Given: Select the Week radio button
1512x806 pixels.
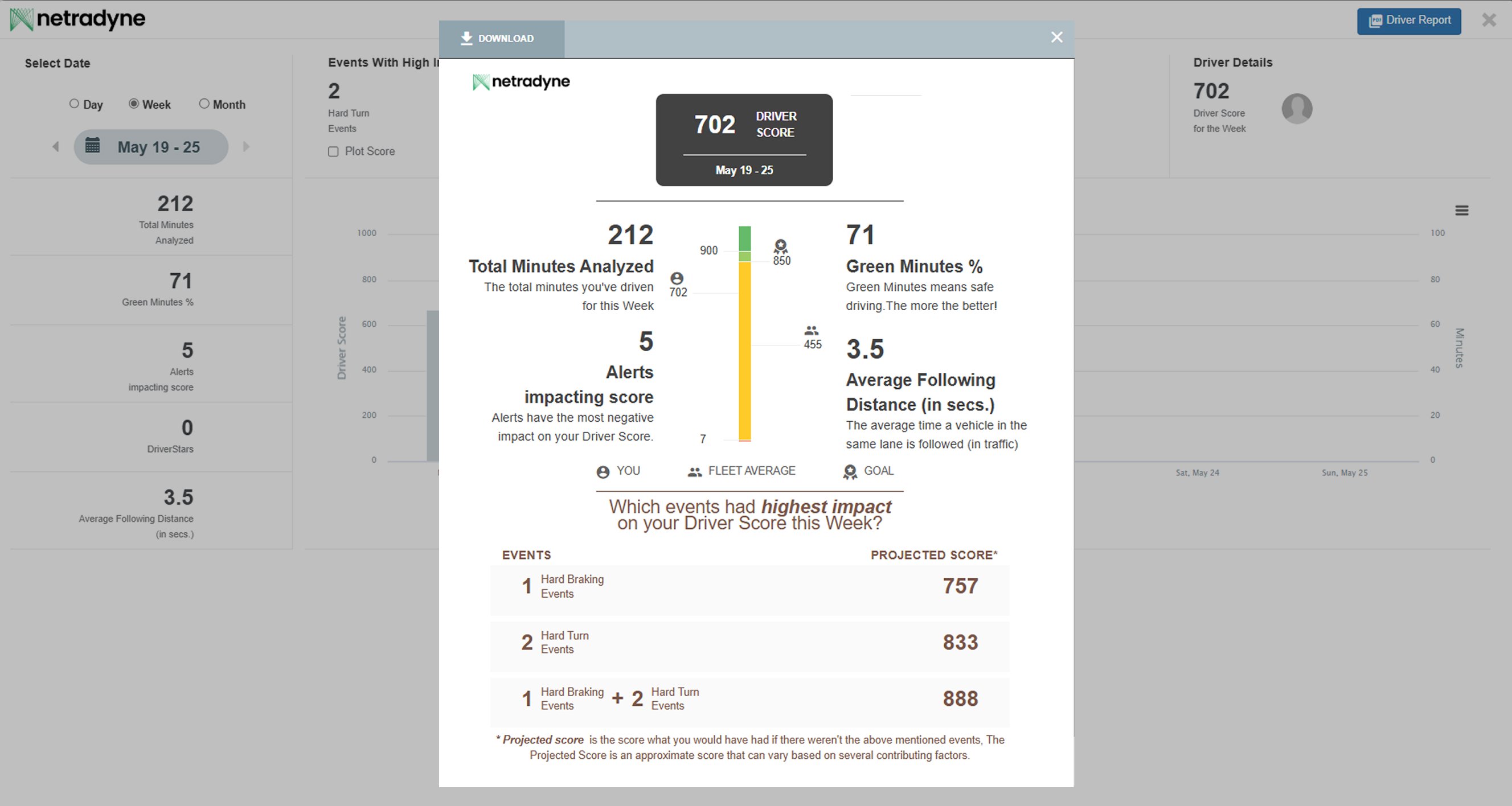Looking at the screenshot, I should click(x=134, y=104).
